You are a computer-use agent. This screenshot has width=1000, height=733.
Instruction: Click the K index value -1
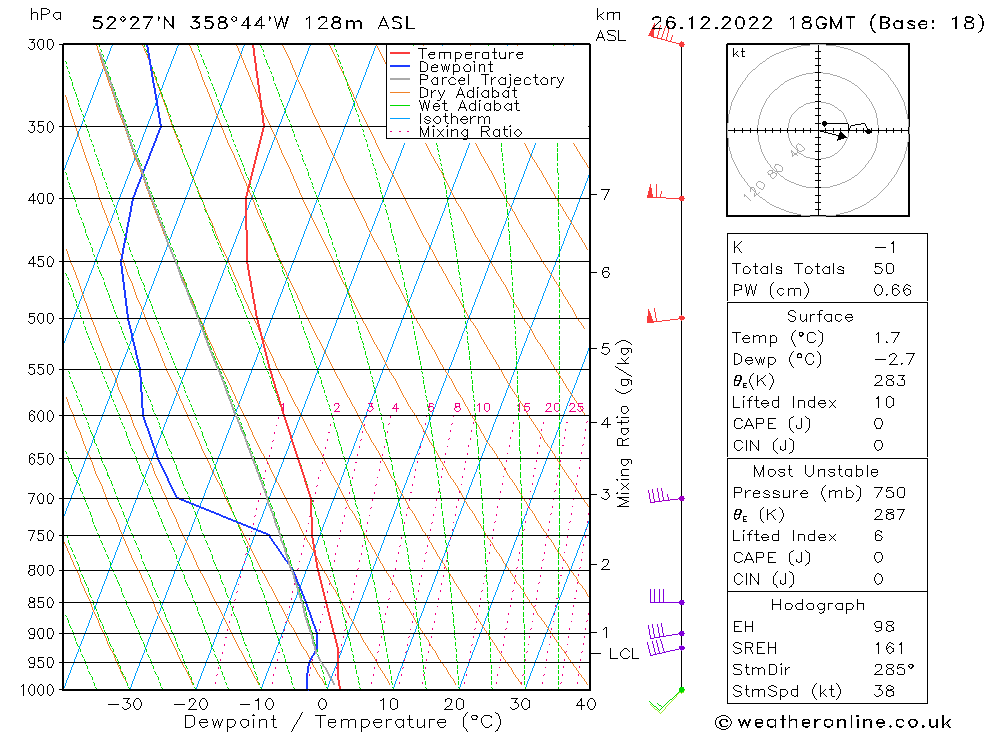[x=885, y=248]
